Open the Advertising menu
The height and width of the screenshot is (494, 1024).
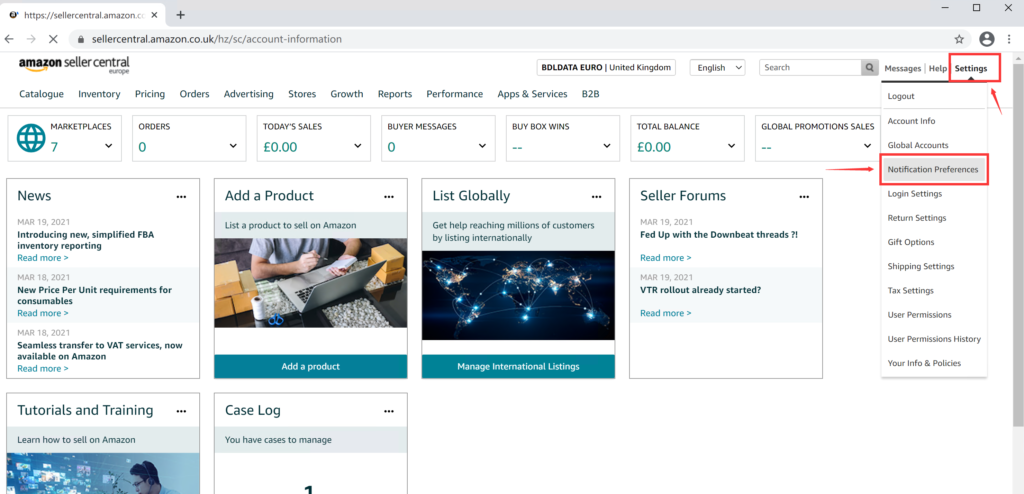tap(249, 94)
